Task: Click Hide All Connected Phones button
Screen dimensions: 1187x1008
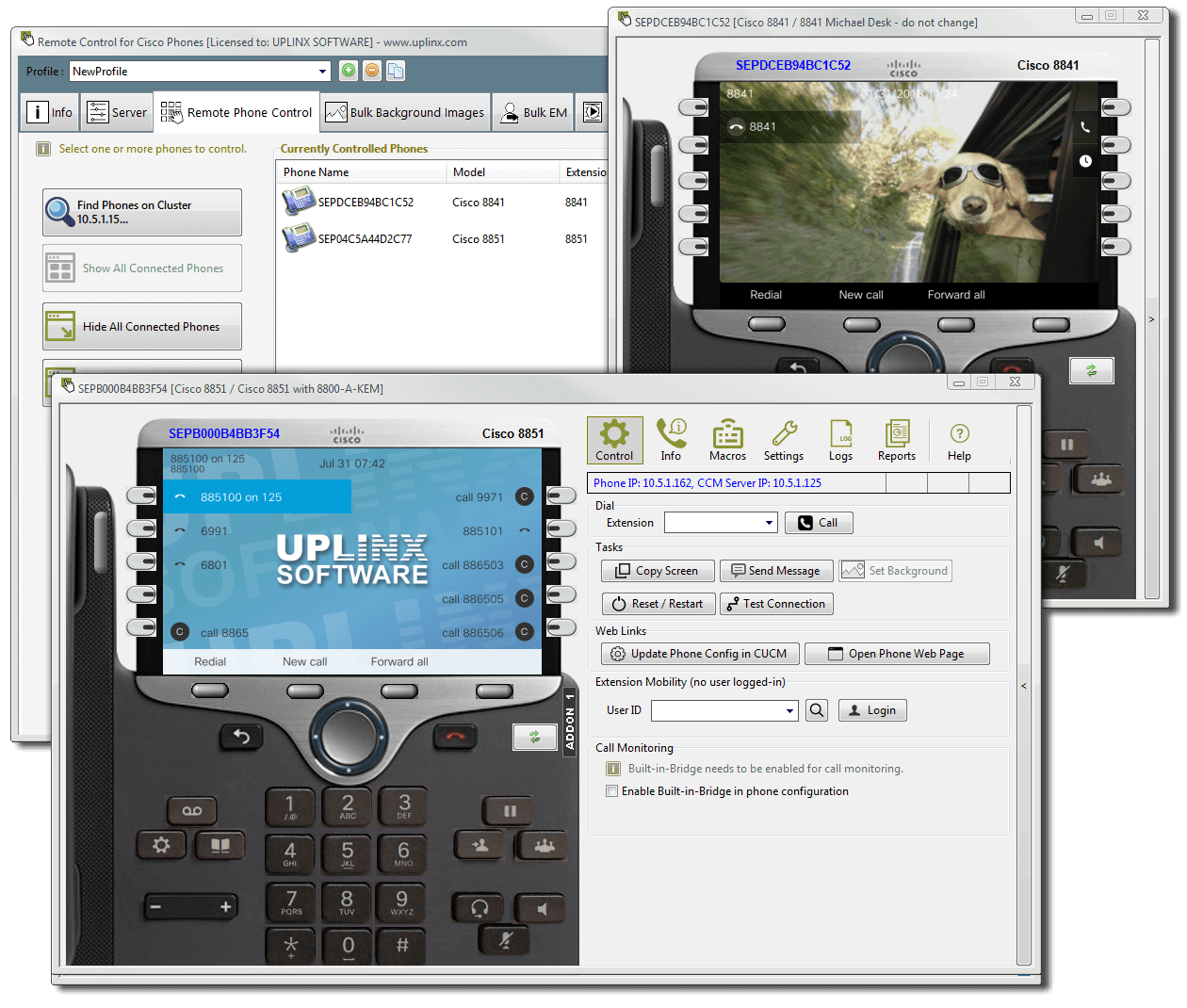Action: coord(142,327)
